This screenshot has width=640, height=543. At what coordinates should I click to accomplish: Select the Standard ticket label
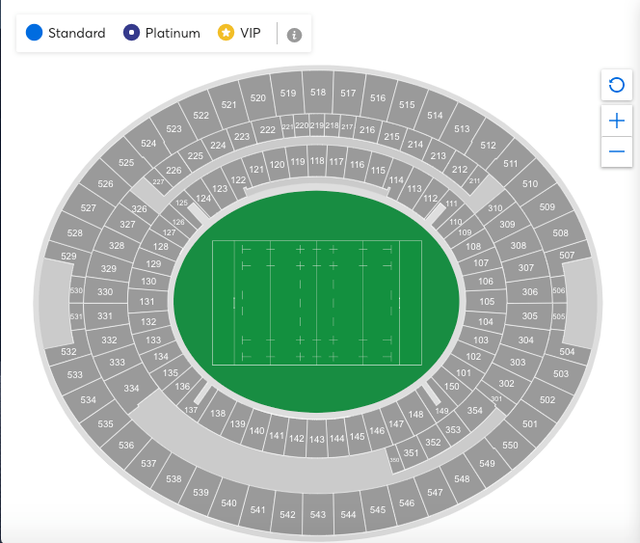(x=77, y=33)
